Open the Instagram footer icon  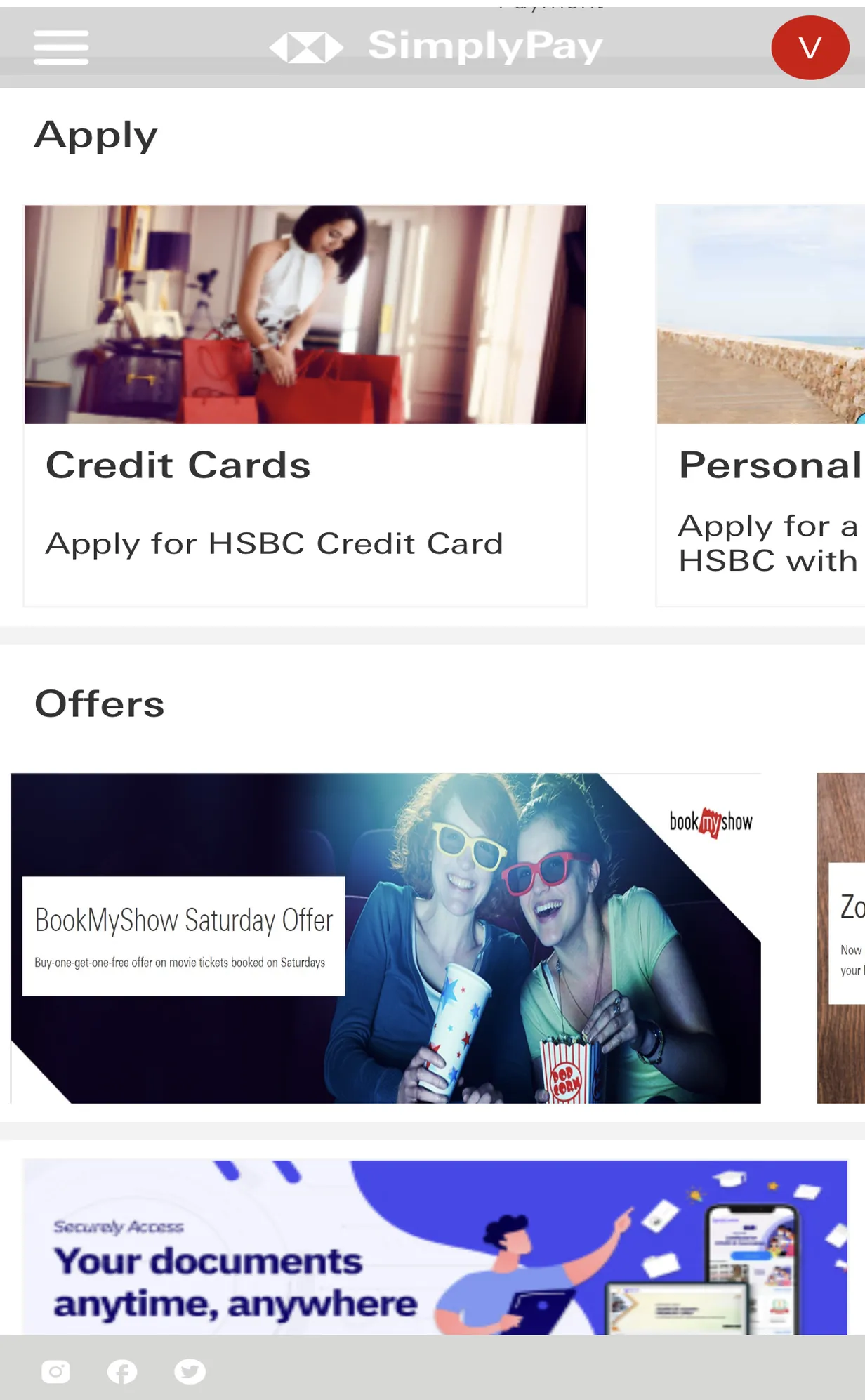55,1371
